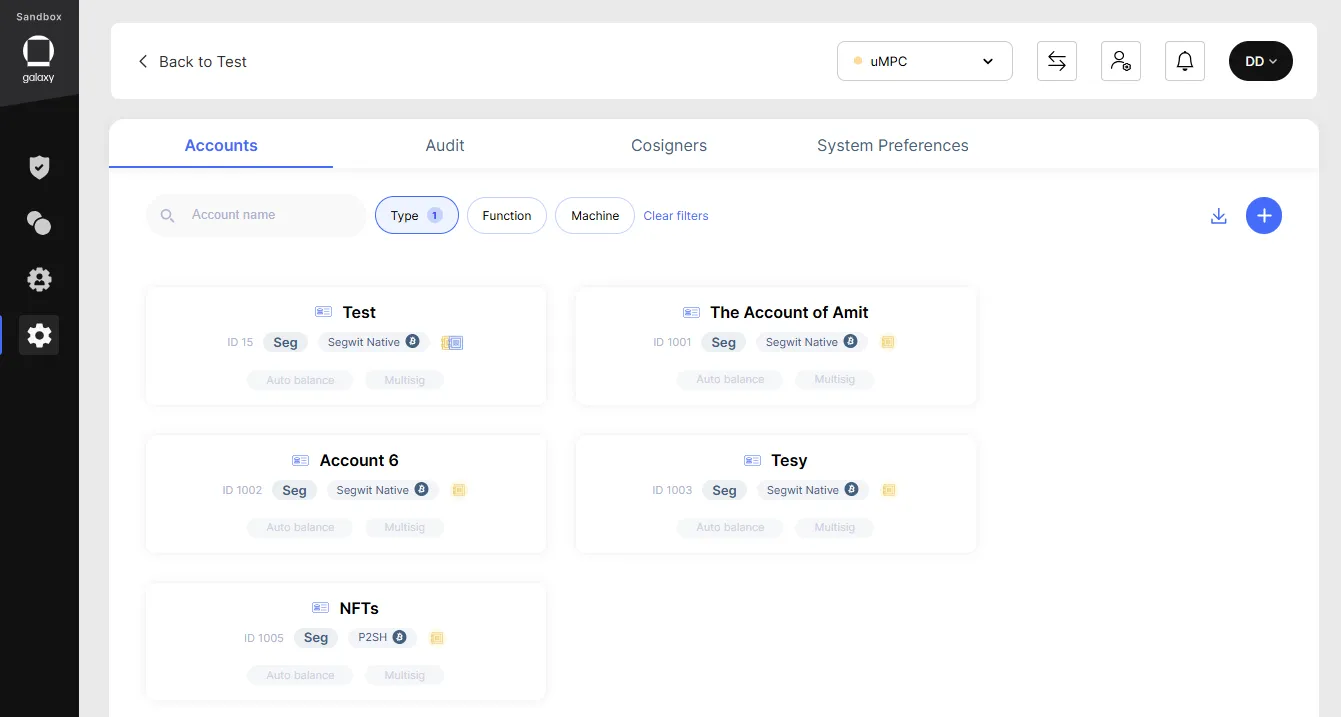1341x717 pixels.
Task: Switch to the Accounts tab
Action: click(x=221, y=145)
